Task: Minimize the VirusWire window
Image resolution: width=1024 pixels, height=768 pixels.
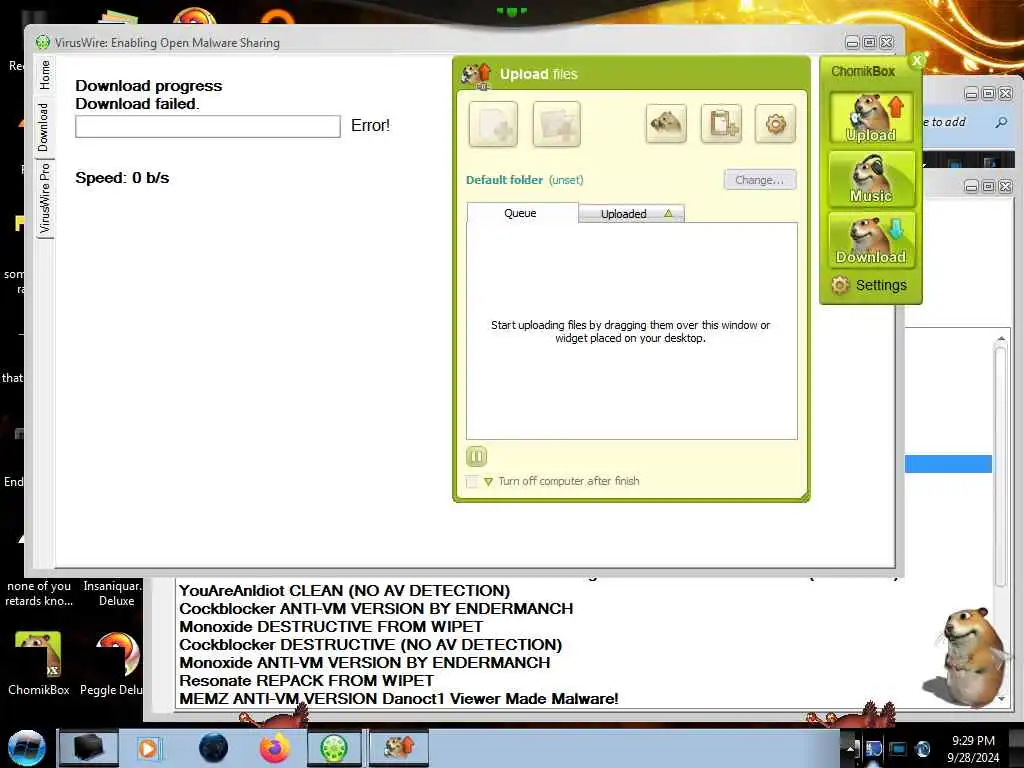Action: point(852,42)
